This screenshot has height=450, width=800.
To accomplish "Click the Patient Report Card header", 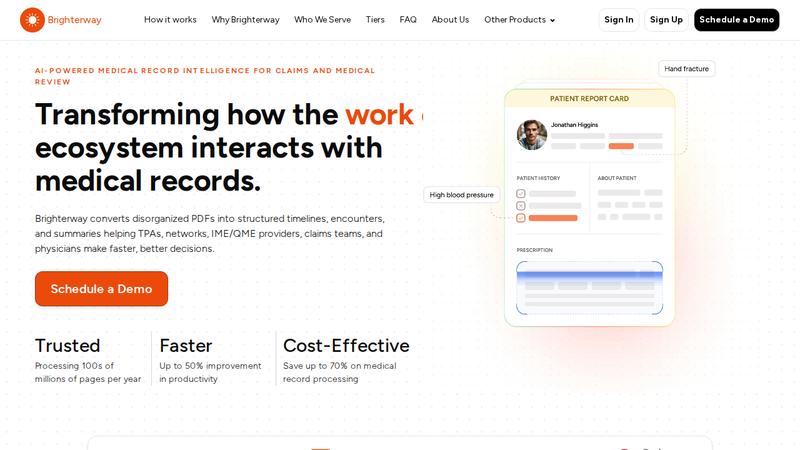I will (x=589, y=98).
